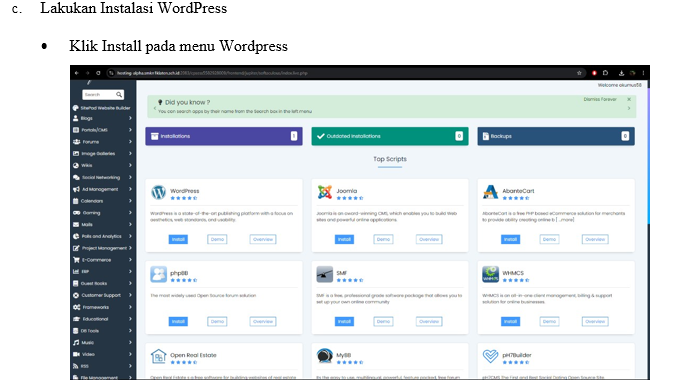Open SitePad Website Builder menu item
This screenshot has height=383, width=682.
coord(102,108)
